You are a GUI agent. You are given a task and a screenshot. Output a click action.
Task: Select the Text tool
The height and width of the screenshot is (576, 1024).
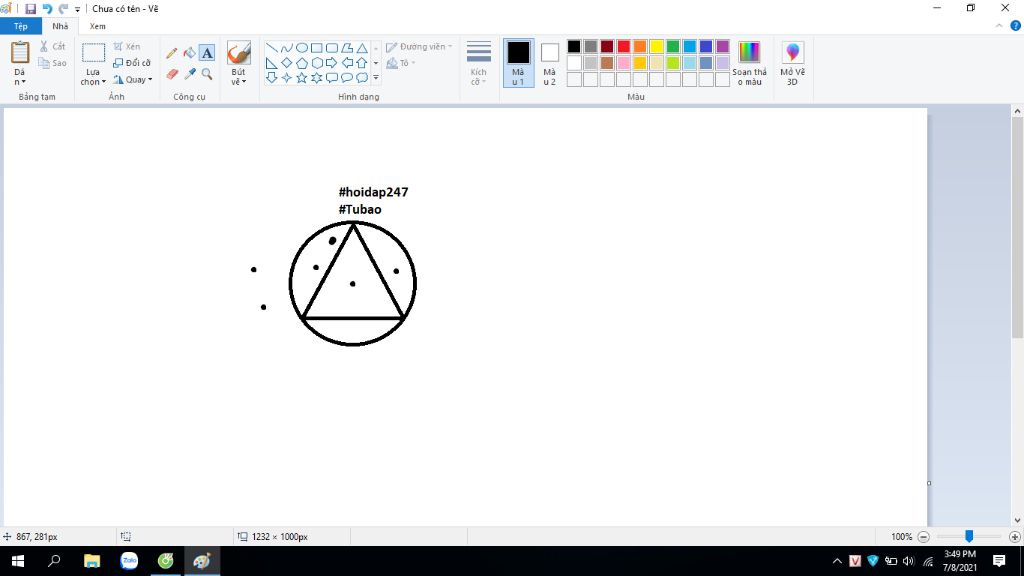207,53
